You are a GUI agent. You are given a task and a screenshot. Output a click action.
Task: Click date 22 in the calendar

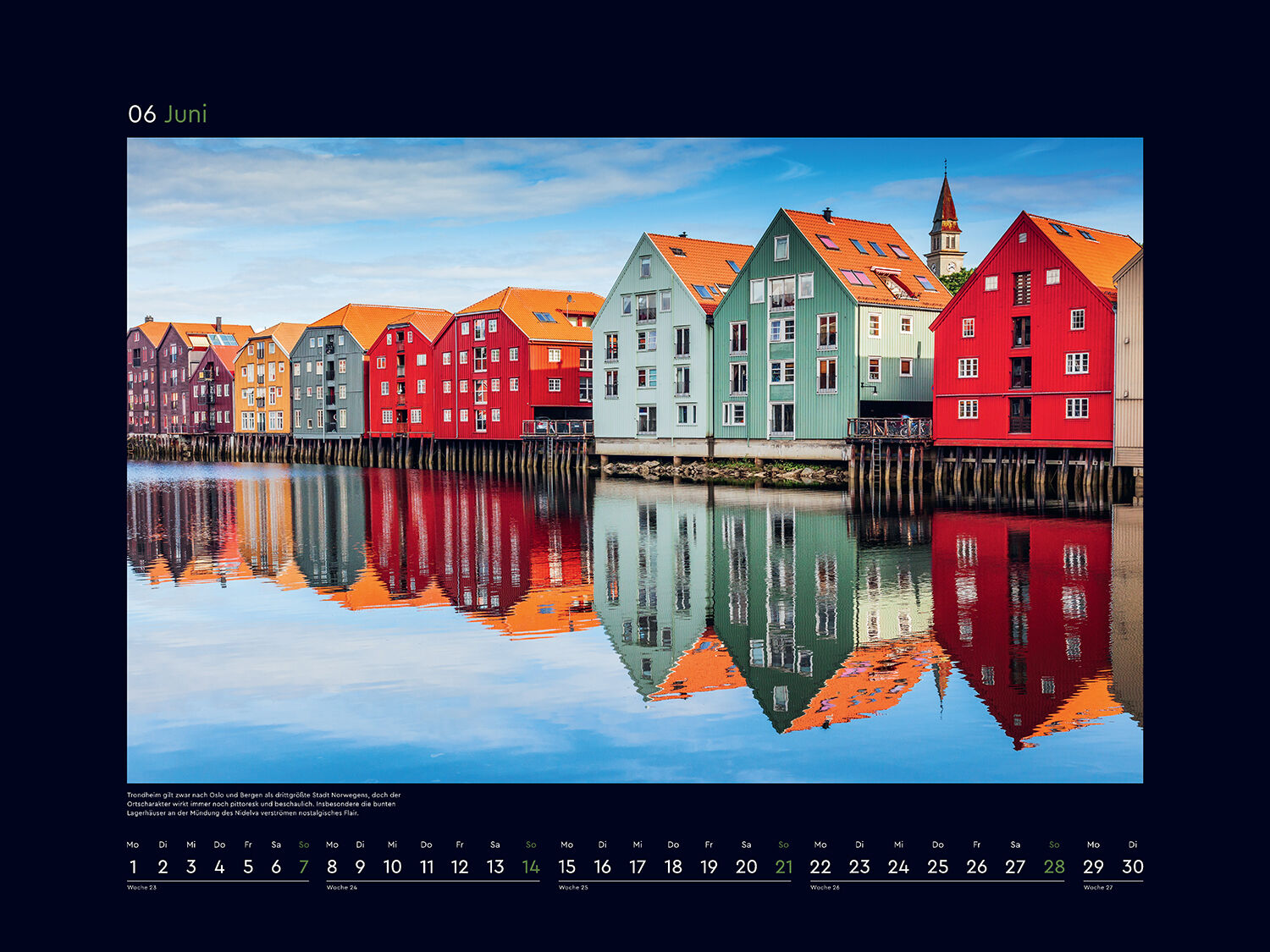tap(820, 867)
